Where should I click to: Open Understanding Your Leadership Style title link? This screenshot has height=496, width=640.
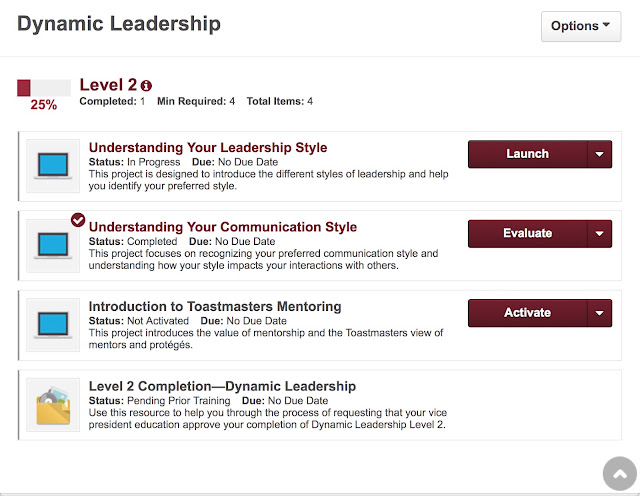[208, 147]
